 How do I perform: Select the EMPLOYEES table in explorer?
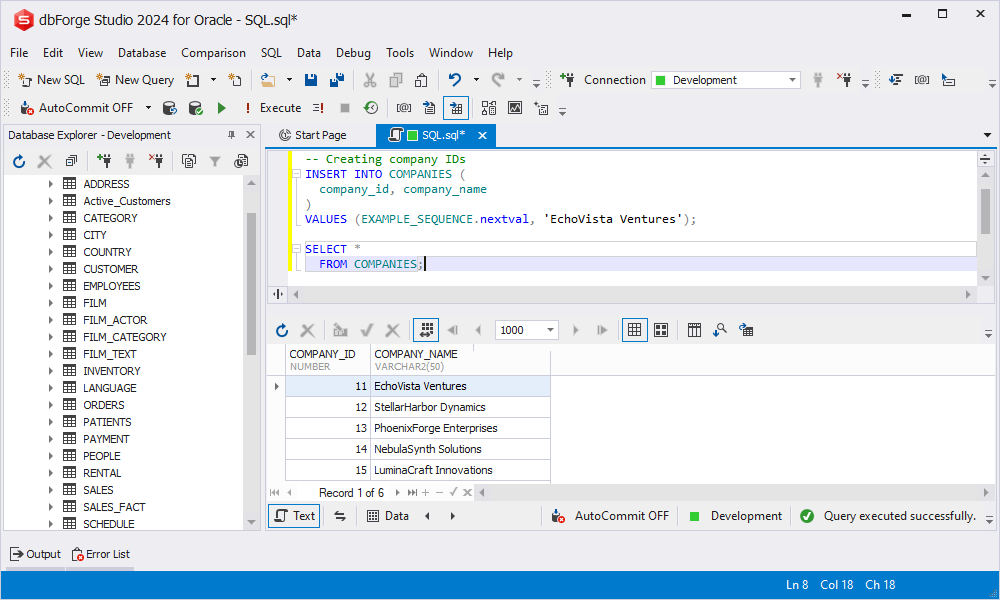[x=112, y=286]
